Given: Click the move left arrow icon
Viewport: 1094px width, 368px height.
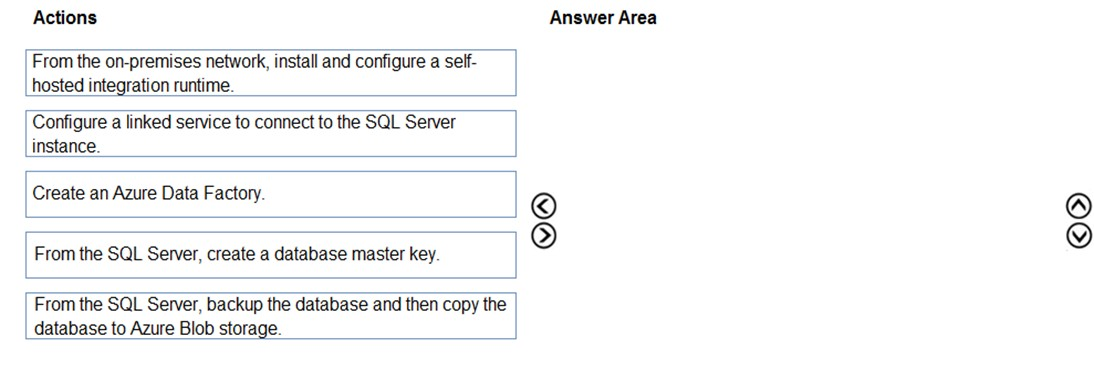Looking at the screenshot, I should [x=544, y=206].
